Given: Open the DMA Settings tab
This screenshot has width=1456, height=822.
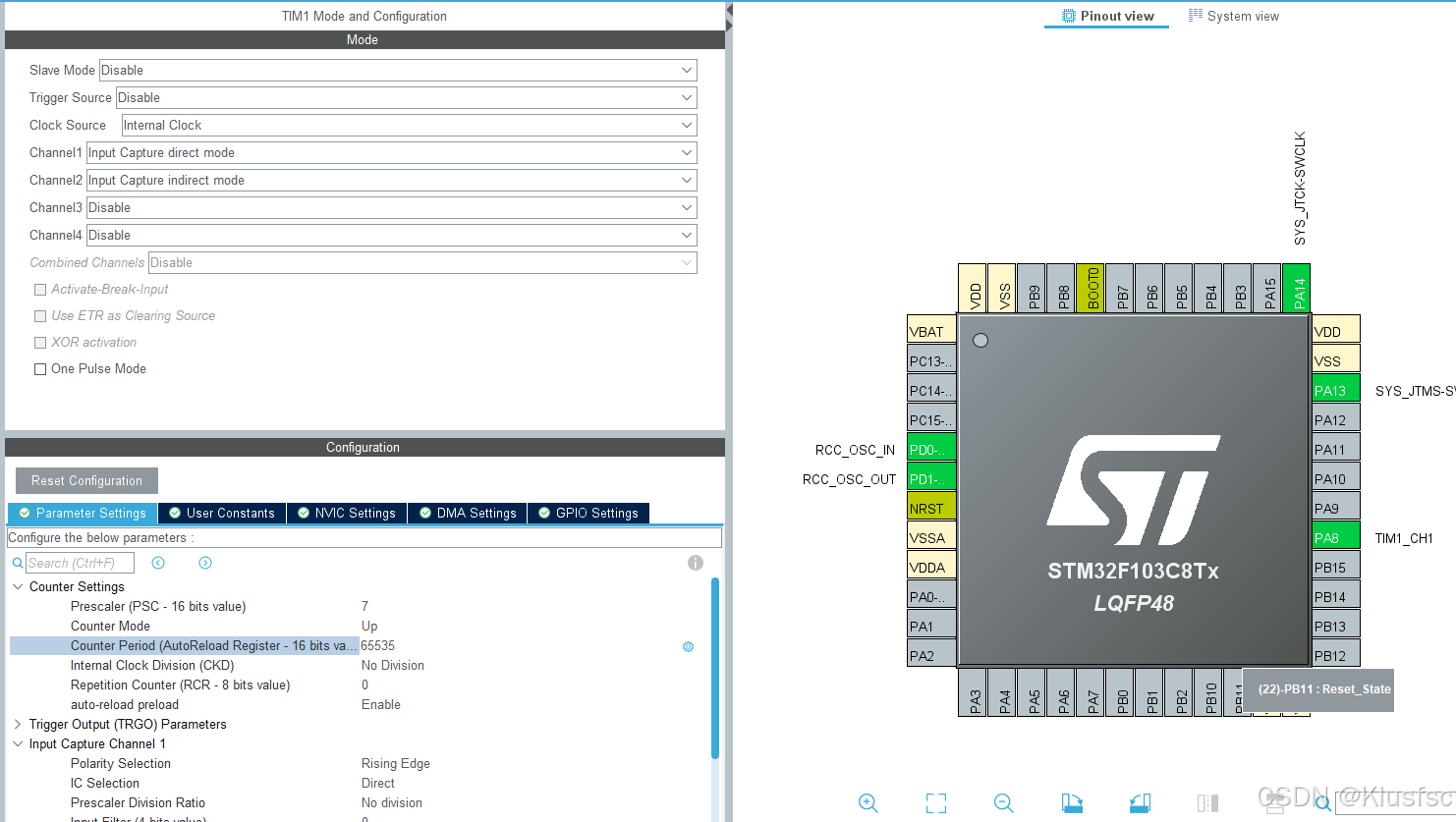Looking at the screenshot, I should [468, 513].
